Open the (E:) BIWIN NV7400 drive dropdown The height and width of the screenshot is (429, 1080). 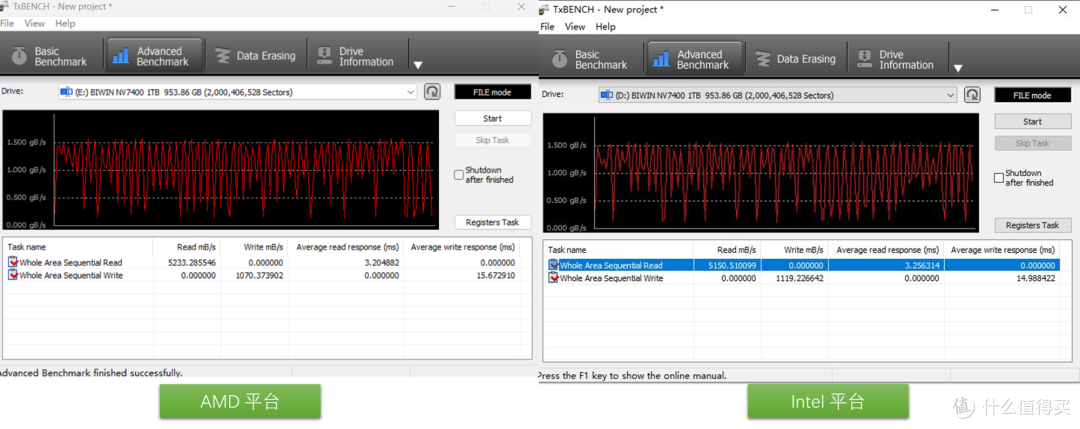238,92
